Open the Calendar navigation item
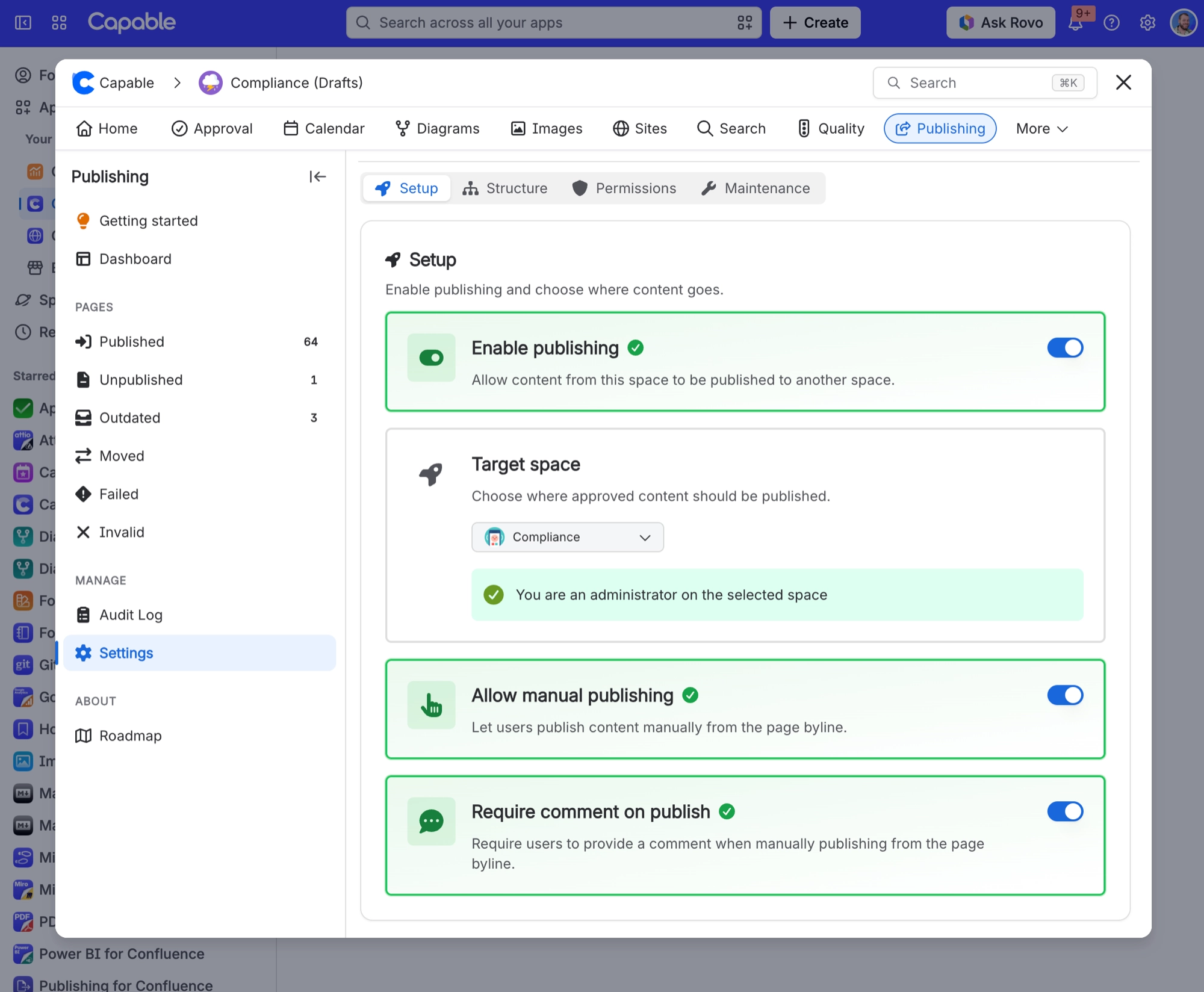 pos(324,129)
